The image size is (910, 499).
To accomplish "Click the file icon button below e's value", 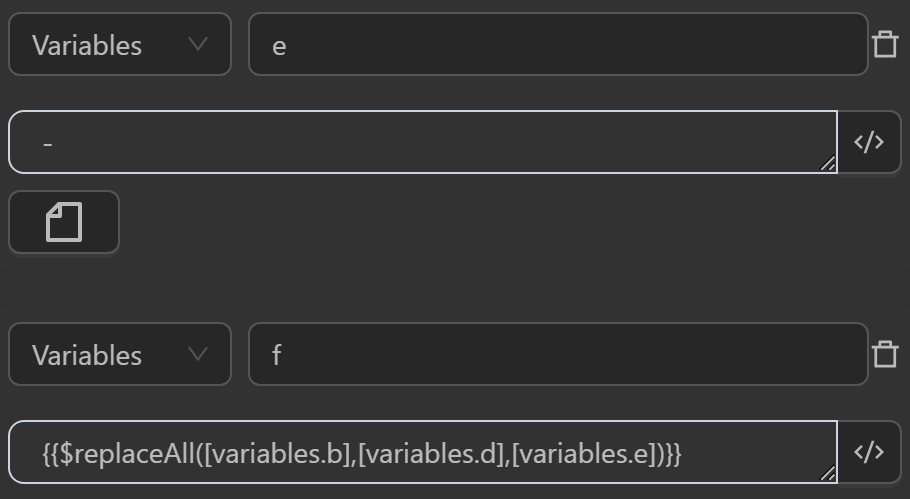I will point(64,222).
